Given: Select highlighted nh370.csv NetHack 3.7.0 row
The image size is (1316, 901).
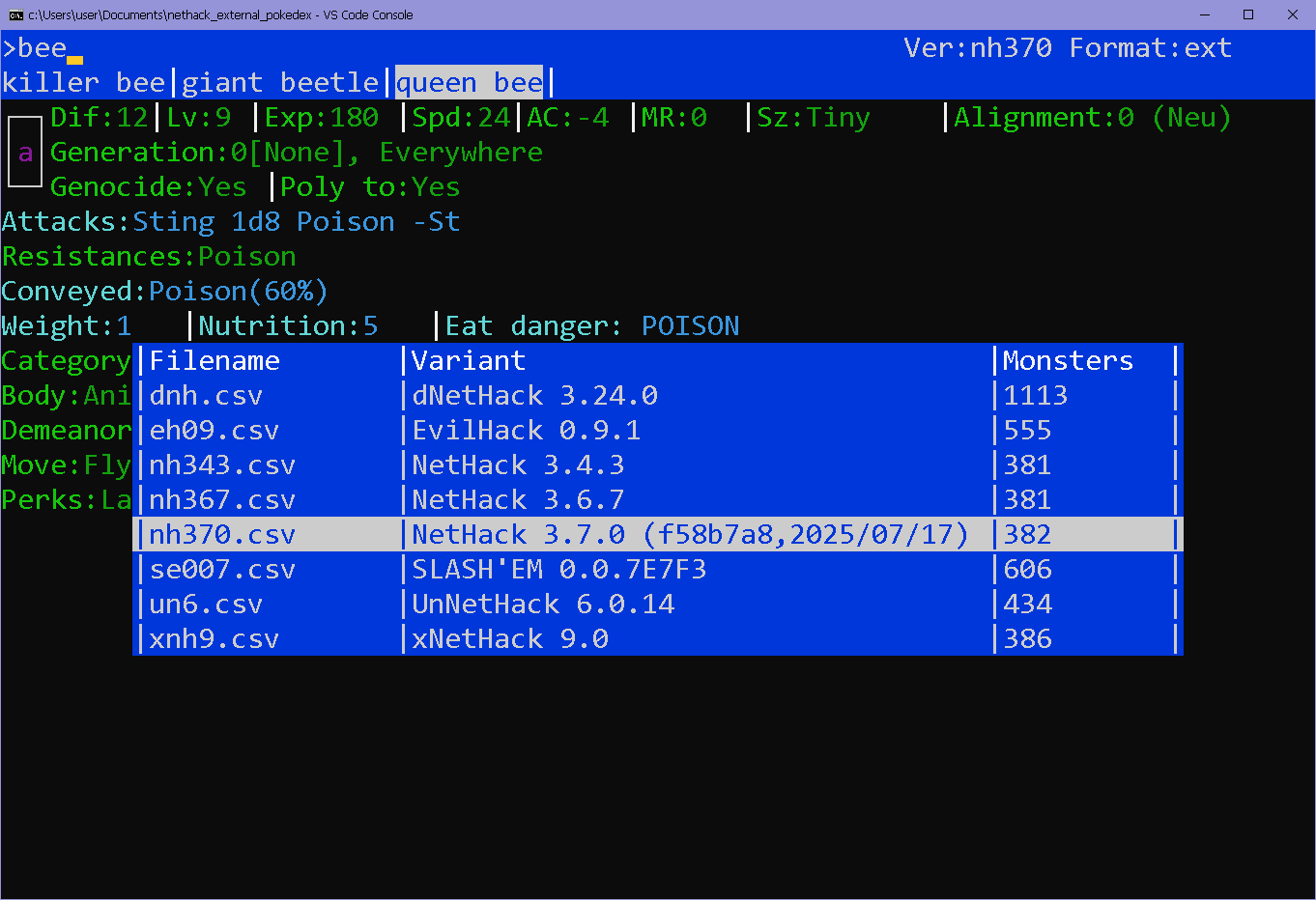Looking at the screenshot, I should (x=657, y=535).
